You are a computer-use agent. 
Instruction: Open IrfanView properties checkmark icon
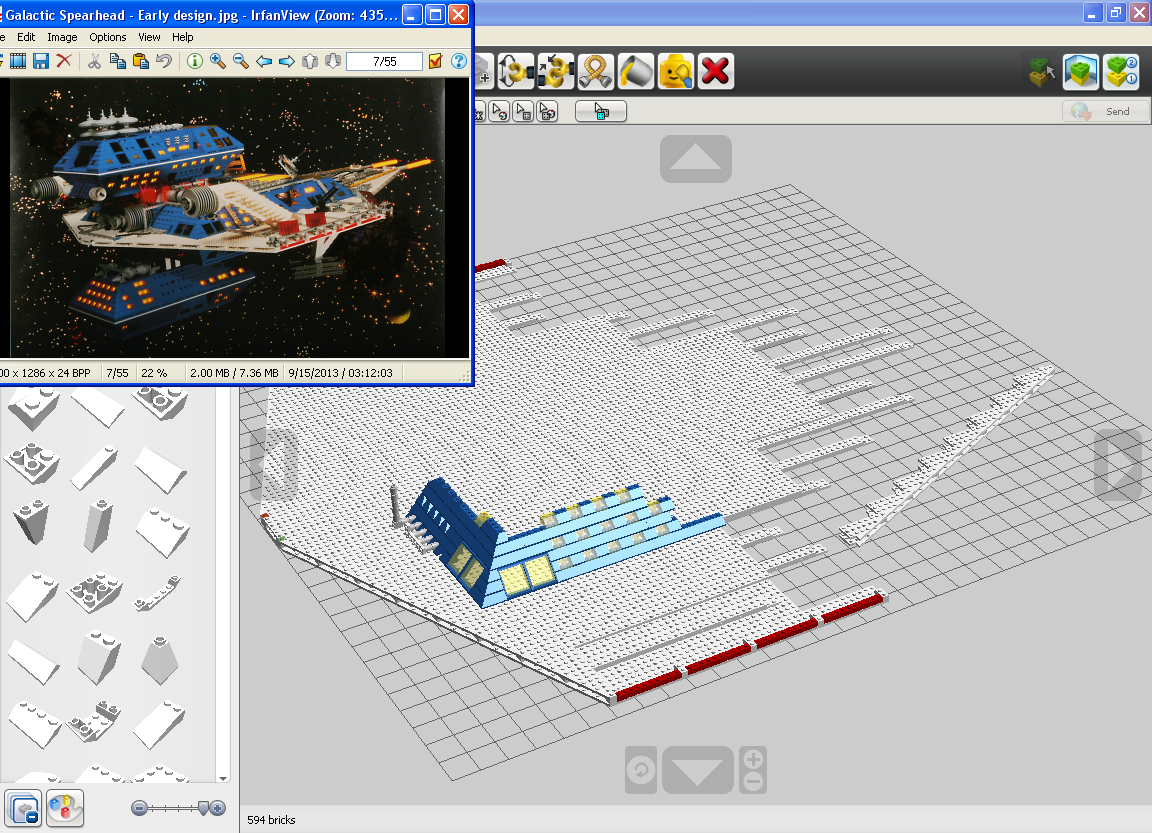coord(436,61)
